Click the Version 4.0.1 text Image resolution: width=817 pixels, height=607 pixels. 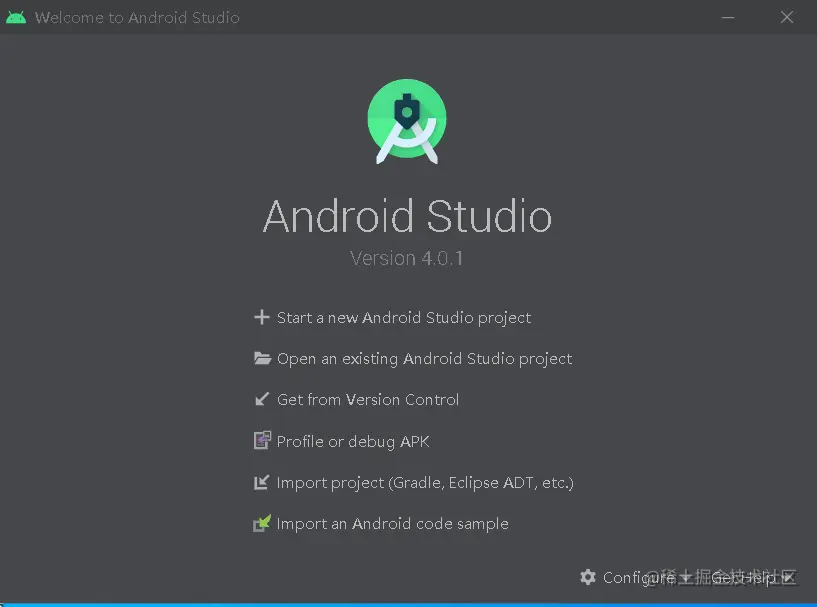click(406, 258)
